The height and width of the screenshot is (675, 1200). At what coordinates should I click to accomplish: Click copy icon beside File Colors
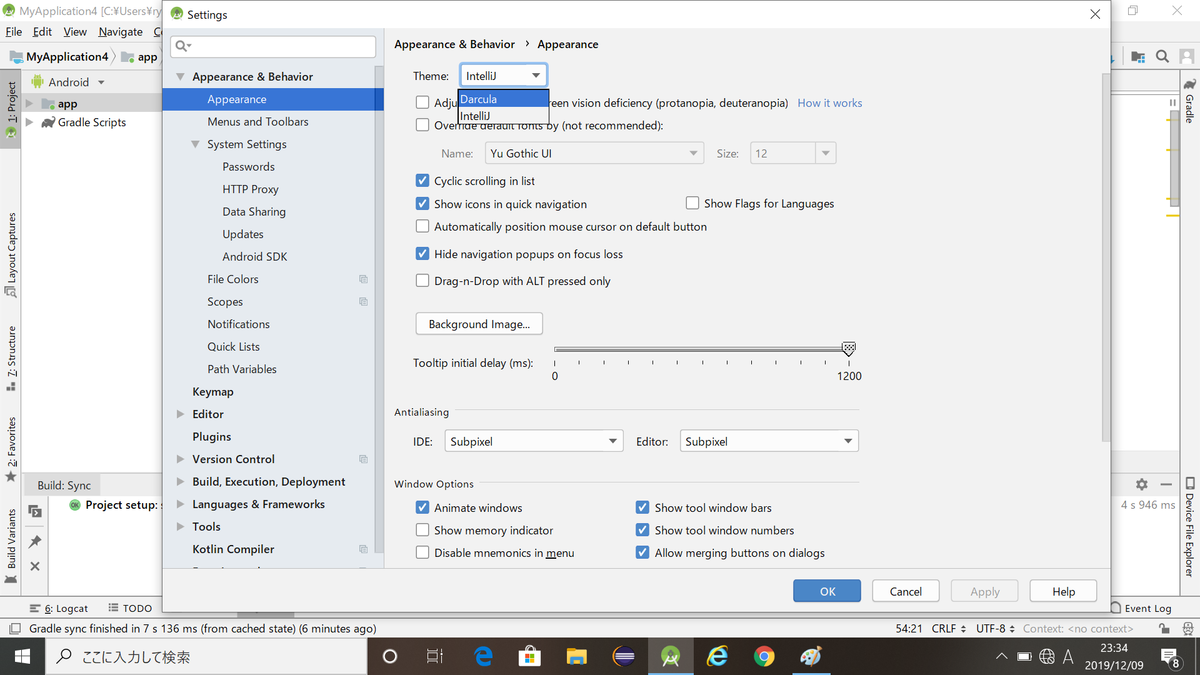[x=363, y=279]
